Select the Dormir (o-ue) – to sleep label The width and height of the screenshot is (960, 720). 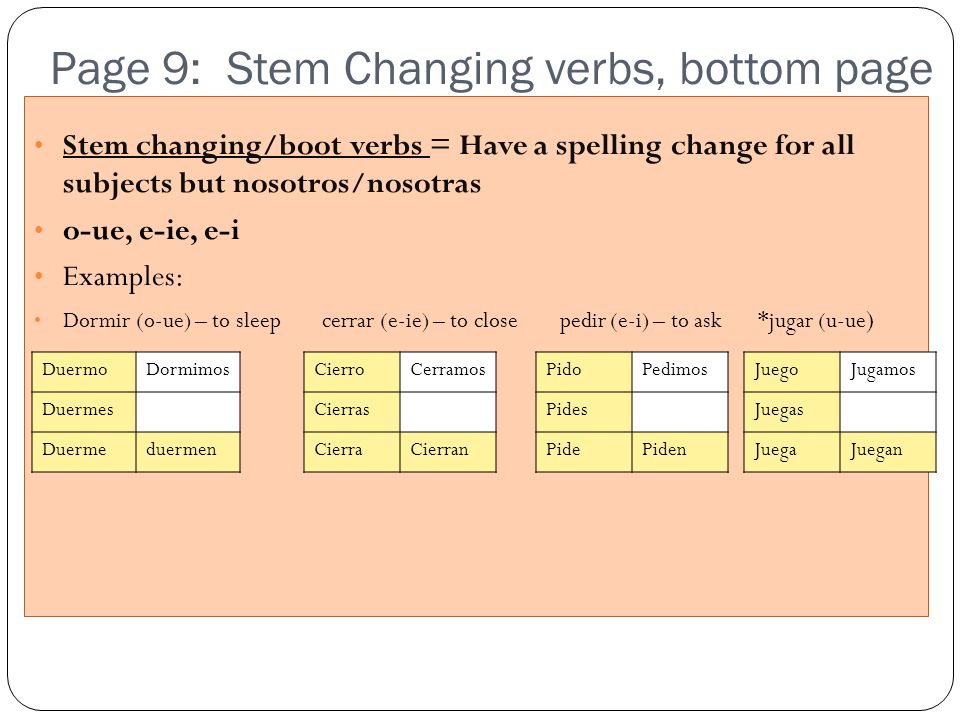pyautogui.click(x=171, y=321)
